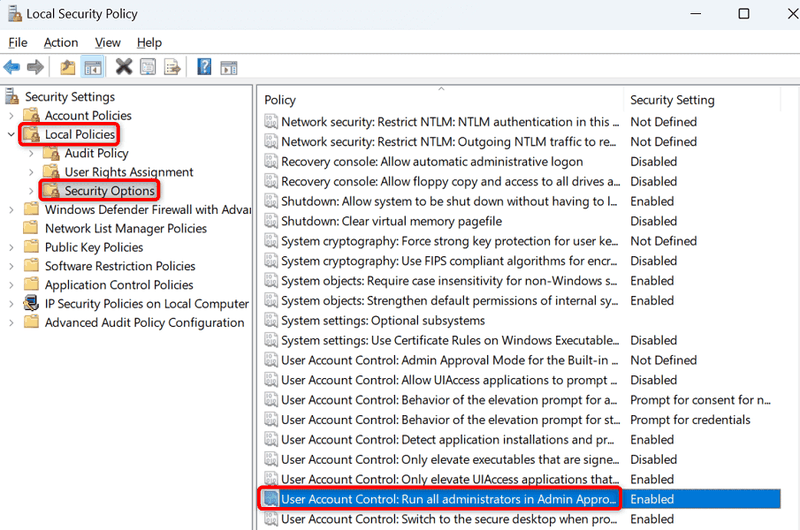The image size is (800, 530).
Task: Select Network security: Restrict NTLM authentication policy
Action: pos(450,121)
